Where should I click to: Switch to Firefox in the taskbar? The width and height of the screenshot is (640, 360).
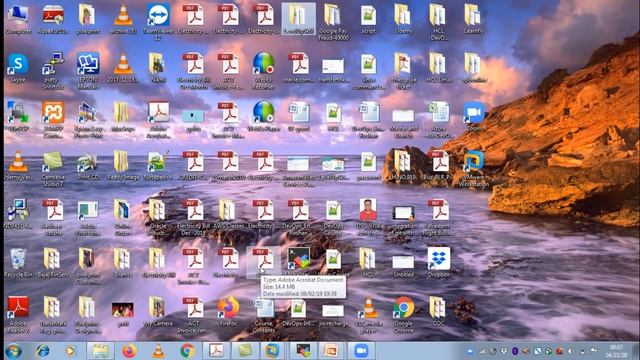(x=129, y=351)
